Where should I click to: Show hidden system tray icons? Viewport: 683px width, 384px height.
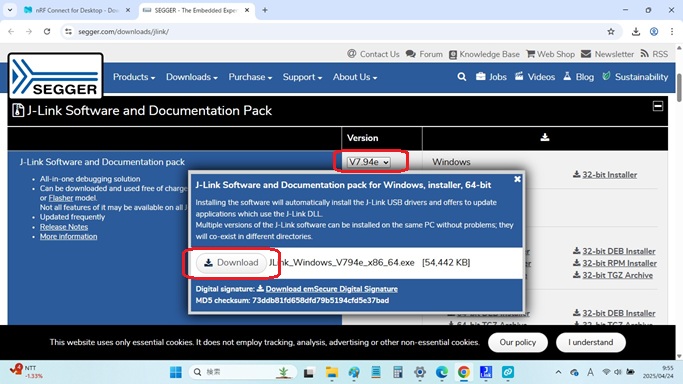coord(558,372)
